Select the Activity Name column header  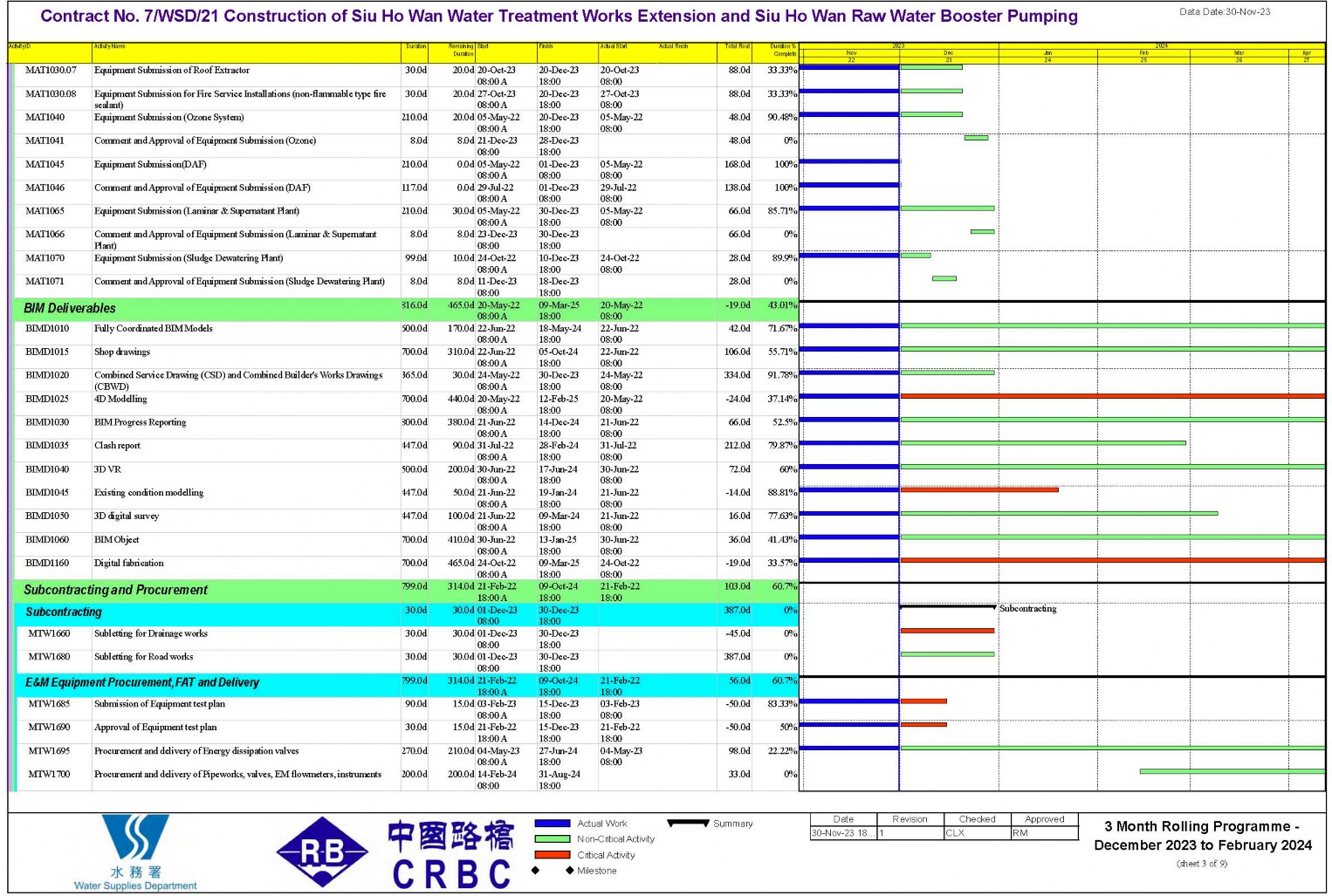tap(246, 52)
